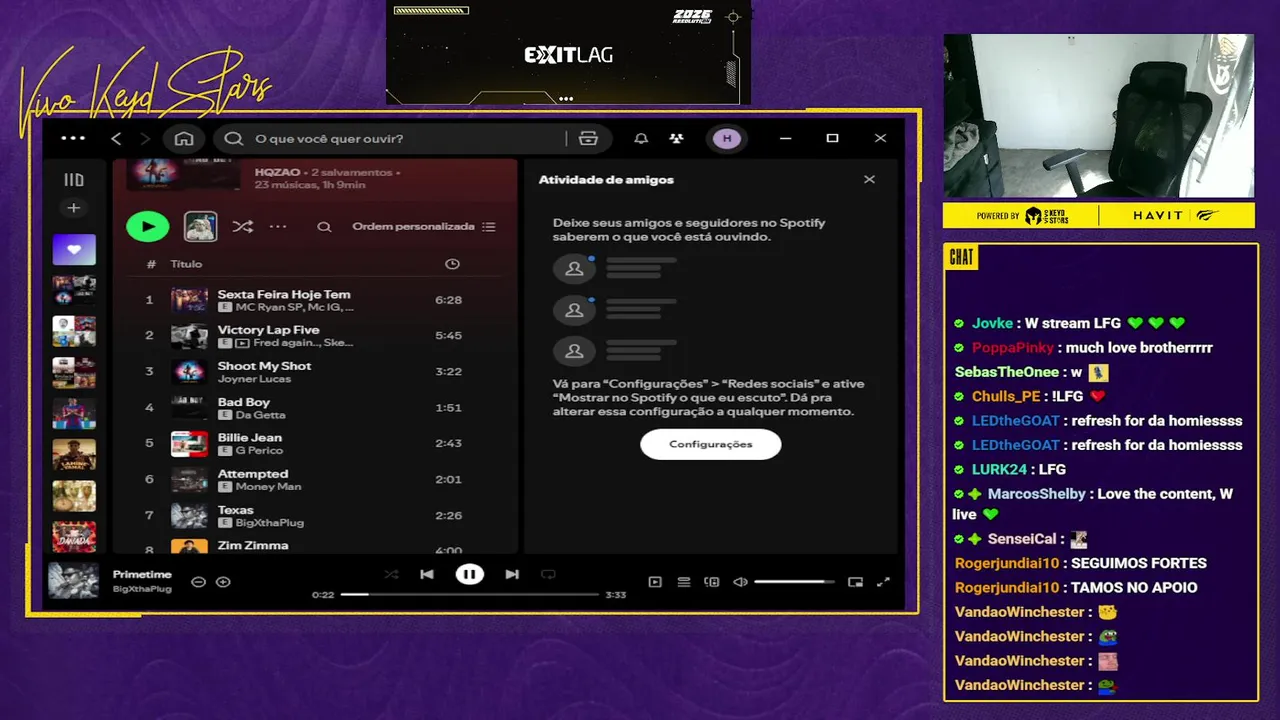This screenshot has width=1280, height=720.
Task: Open the Browse icon in search bar
Action: 588,138
